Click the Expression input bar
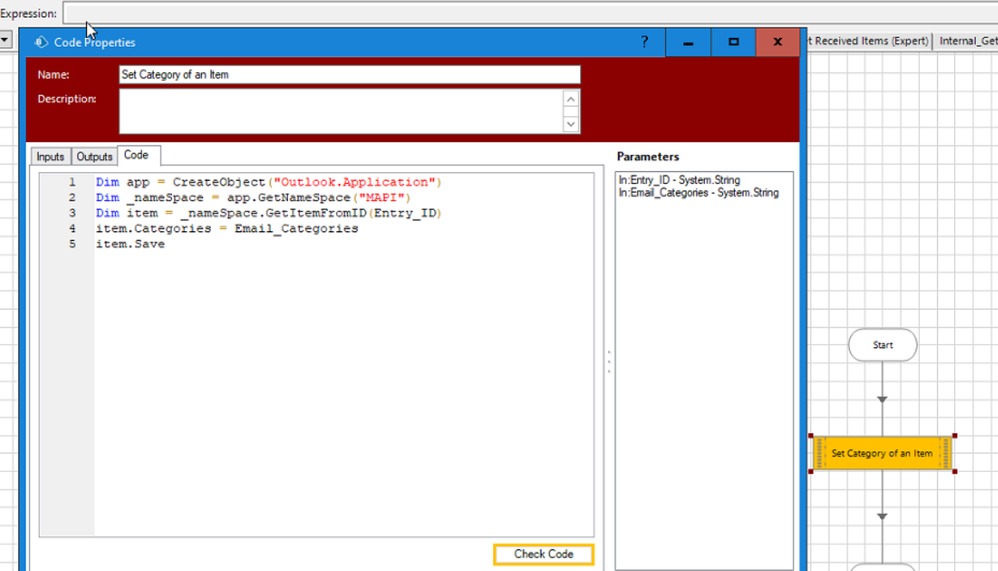Viewport: 998px width, 571px height. pyautogui.click(x=530, y=13)
